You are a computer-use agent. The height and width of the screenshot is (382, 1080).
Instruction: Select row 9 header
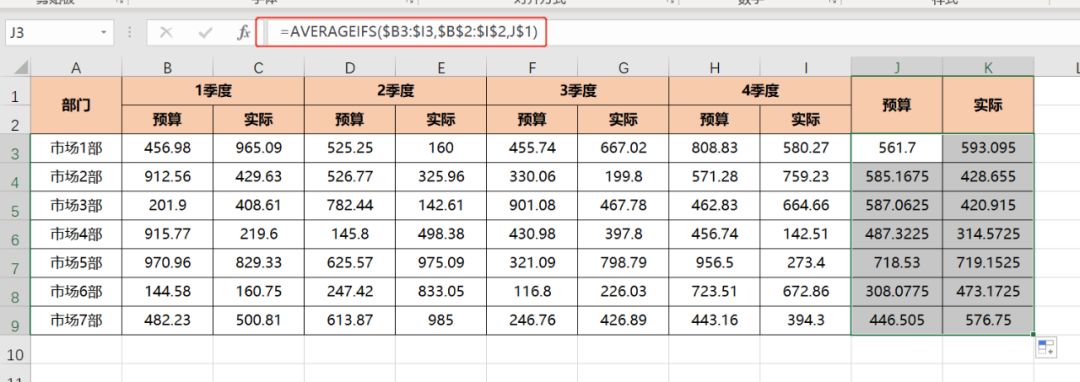(15, 321)
